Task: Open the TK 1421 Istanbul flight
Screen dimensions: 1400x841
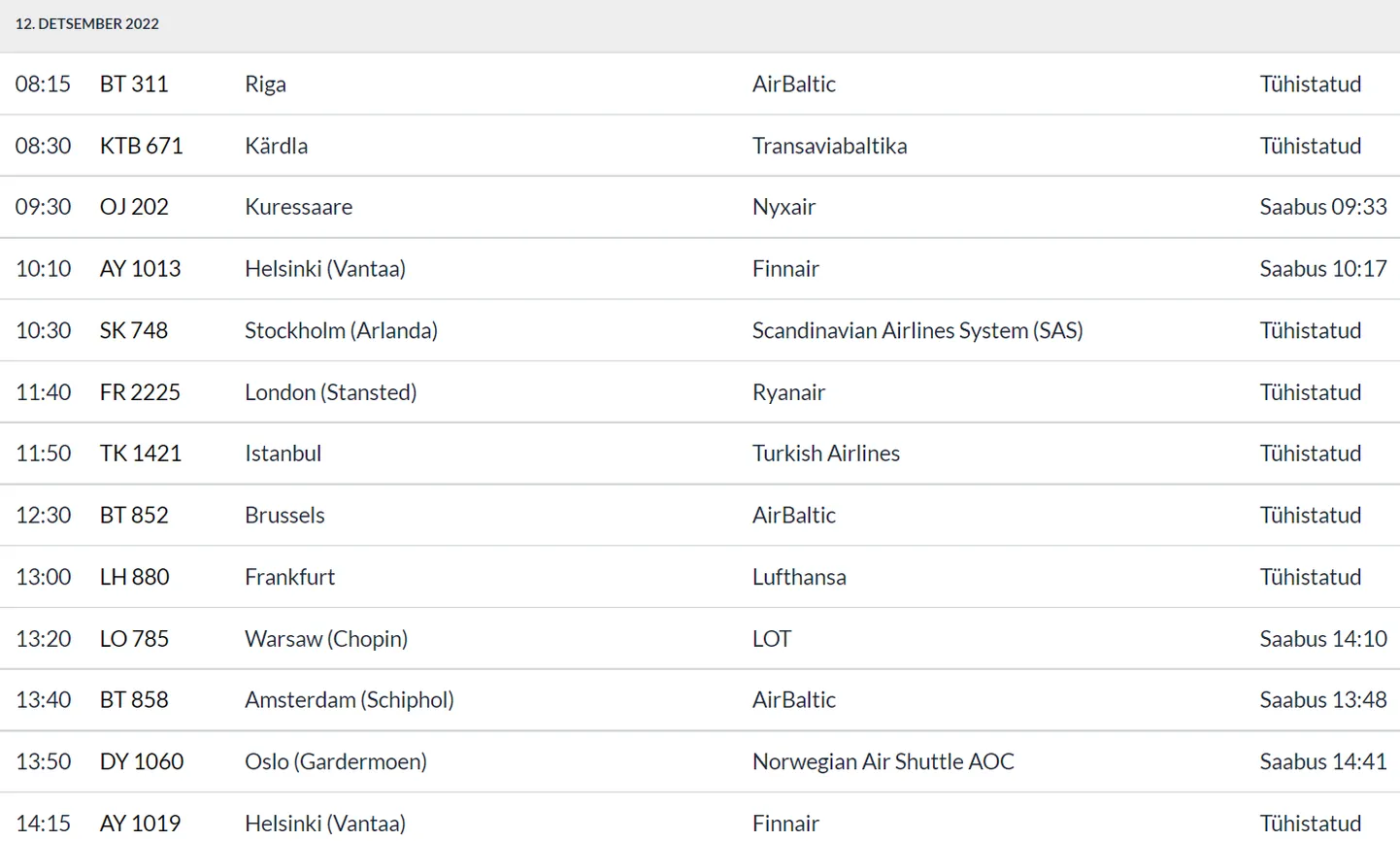Action: 700,454
